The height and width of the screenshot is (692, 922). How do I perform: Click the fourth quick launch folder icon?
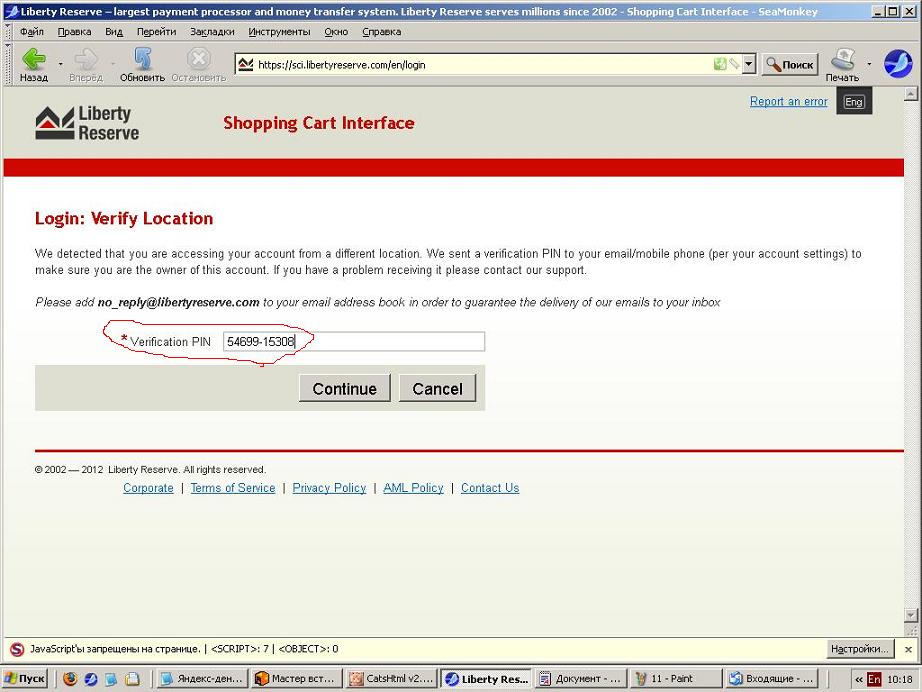132,679
